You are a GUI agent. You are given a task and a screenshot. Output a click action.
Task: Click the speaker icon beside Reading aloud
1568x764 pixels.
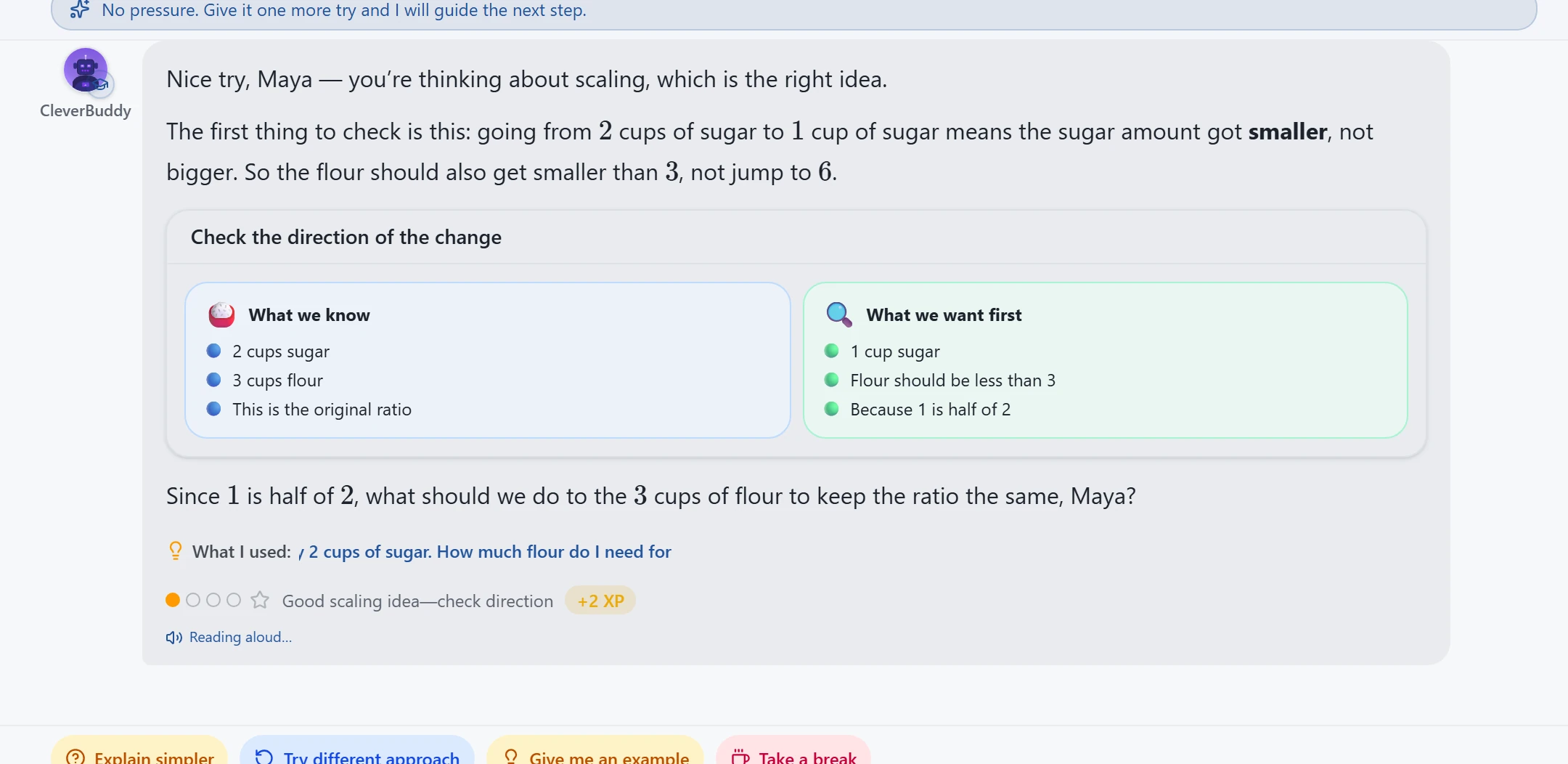point(173,638)
